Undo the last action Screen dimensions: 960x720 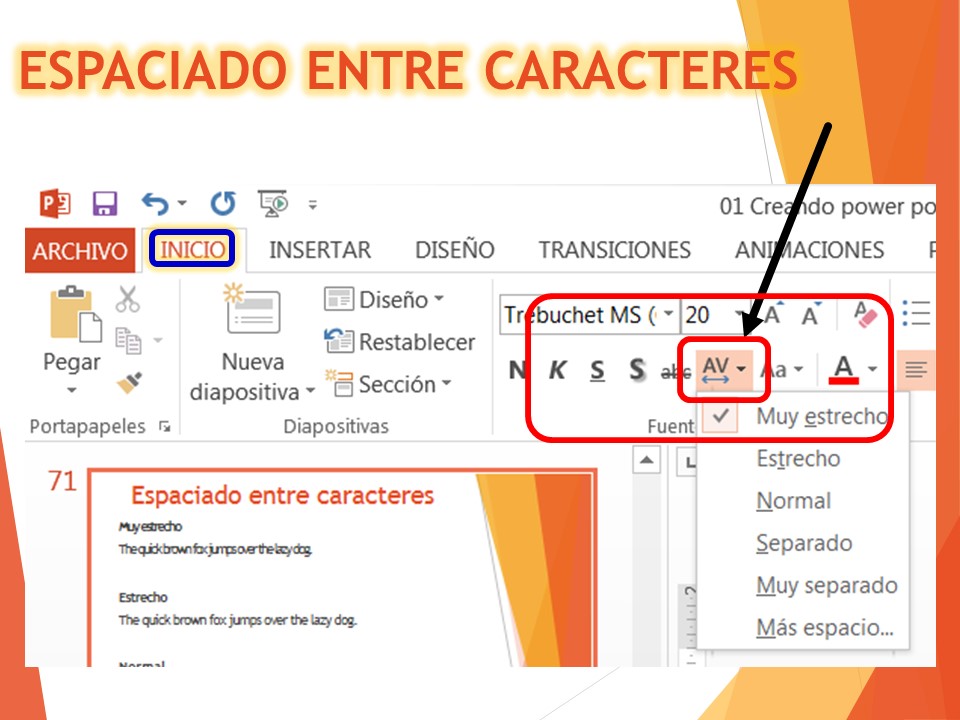(154, 203)
